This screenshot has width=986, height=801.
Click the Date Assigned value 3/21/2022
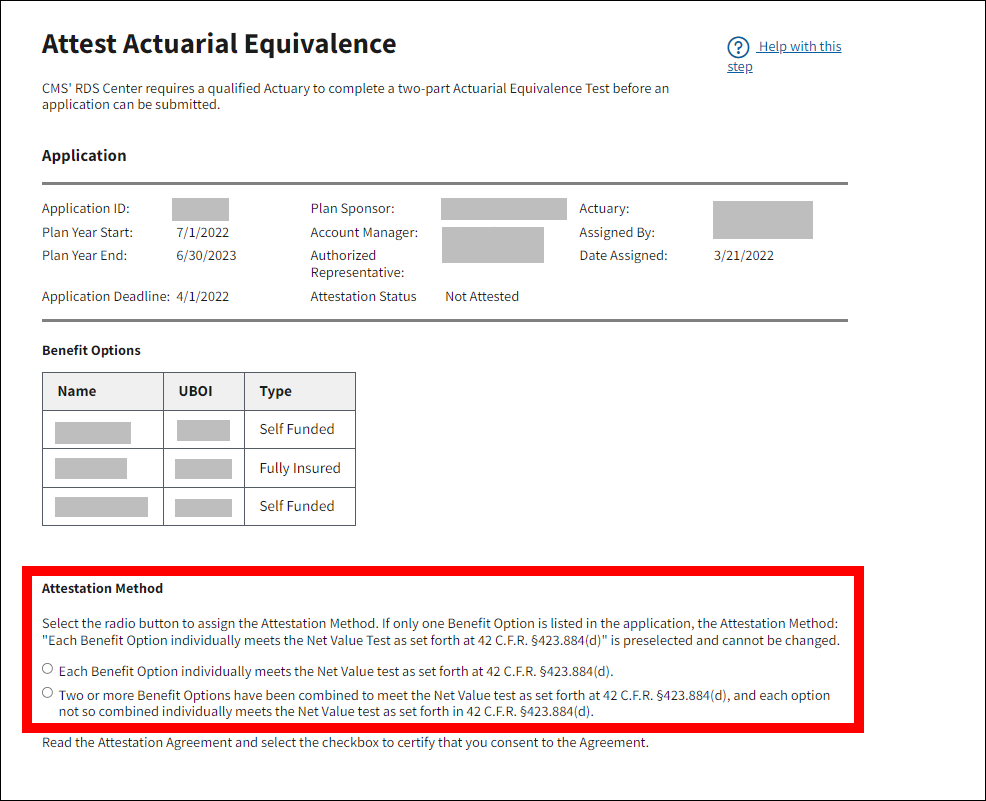[744, 255]
